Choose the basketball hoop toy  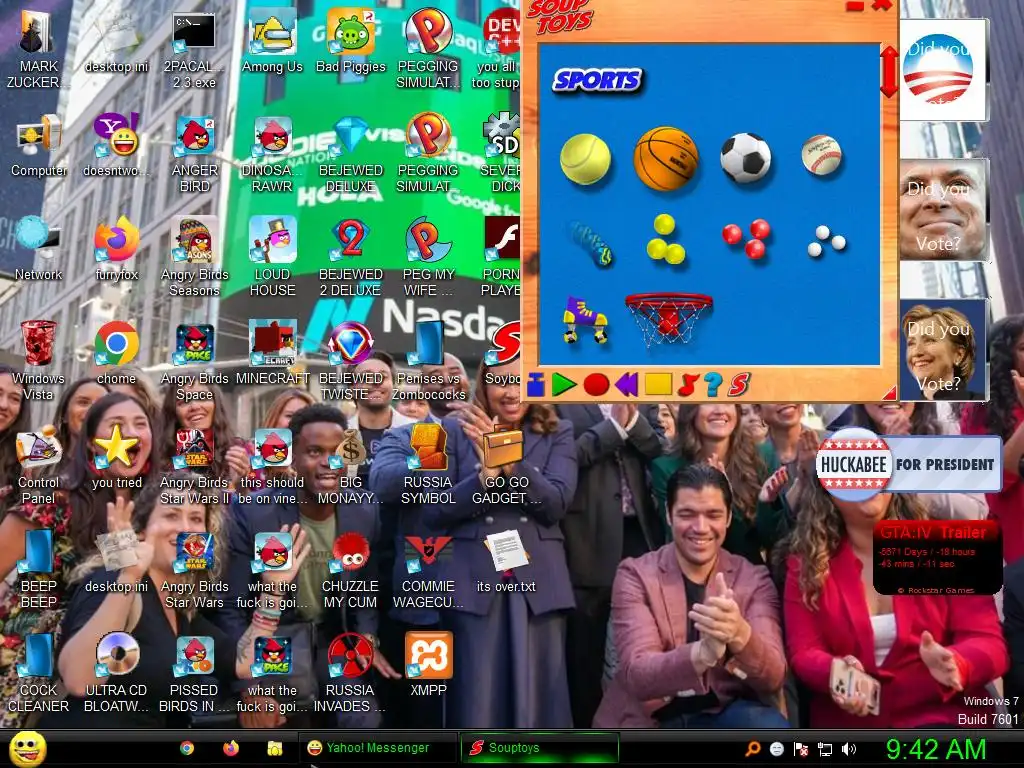point(668,319)
